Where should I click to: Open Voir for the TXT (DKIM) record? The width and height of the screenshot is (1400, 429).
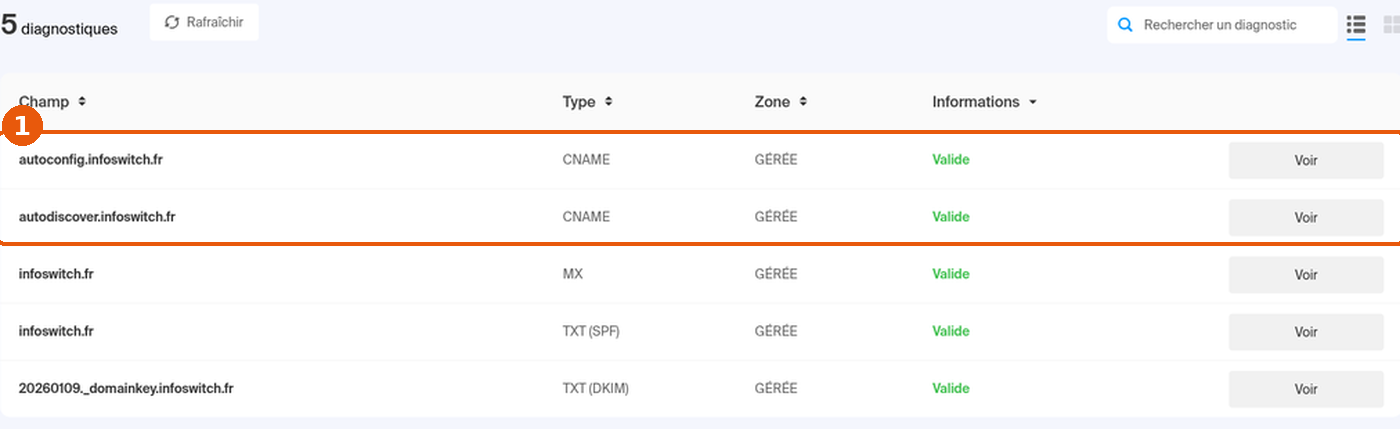point(1306,389)
